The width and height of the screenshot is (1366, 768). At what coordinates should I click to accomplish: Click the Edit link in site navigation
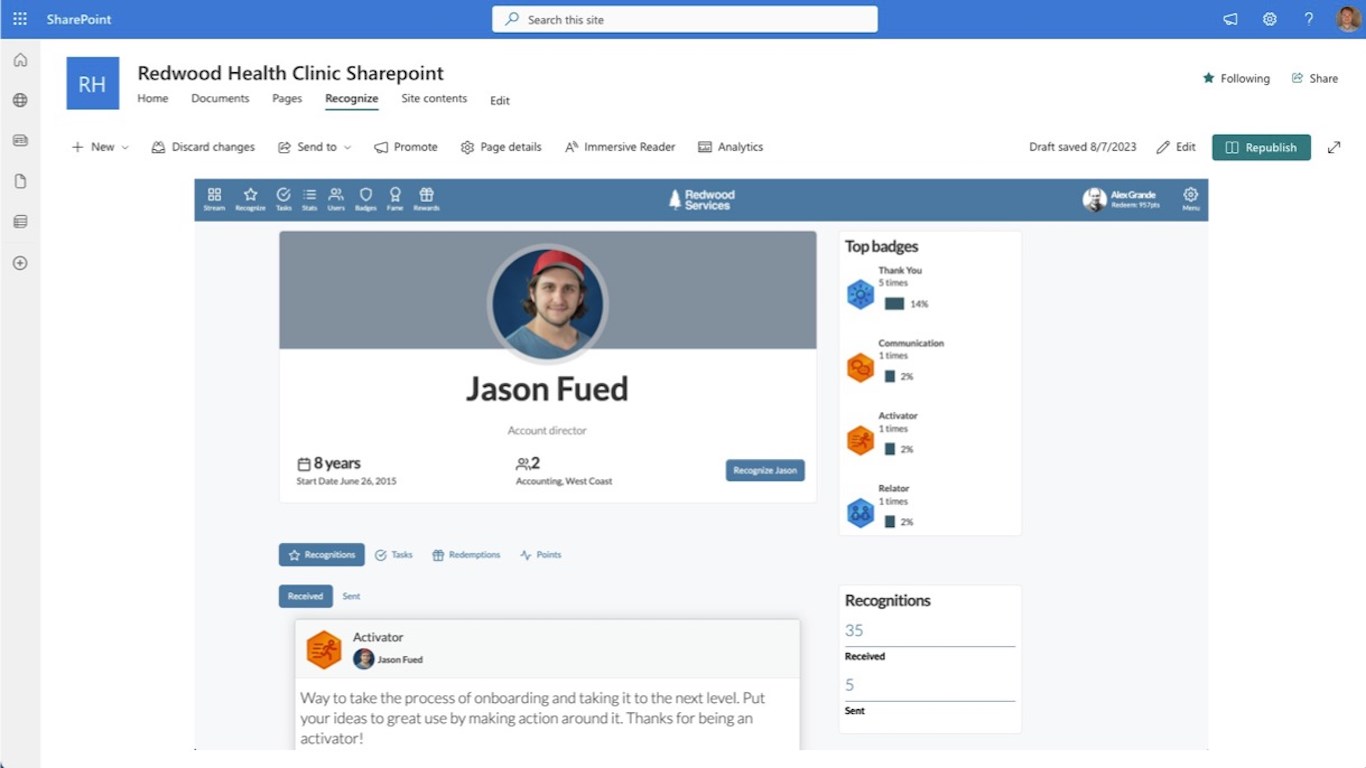[x=500, y=100]
